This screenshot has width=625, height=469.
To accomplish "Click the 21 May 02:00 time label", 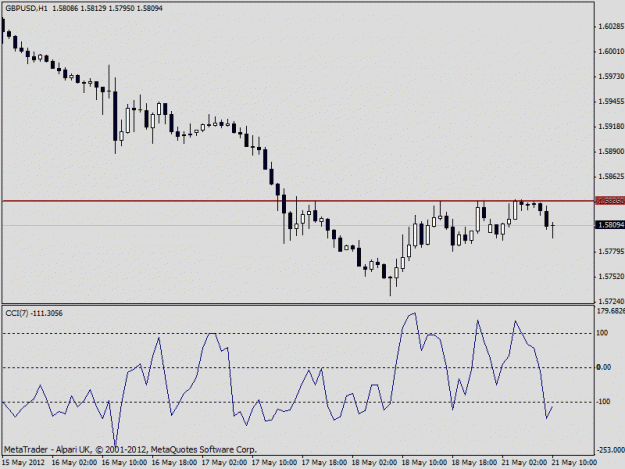I will point(524,463).
